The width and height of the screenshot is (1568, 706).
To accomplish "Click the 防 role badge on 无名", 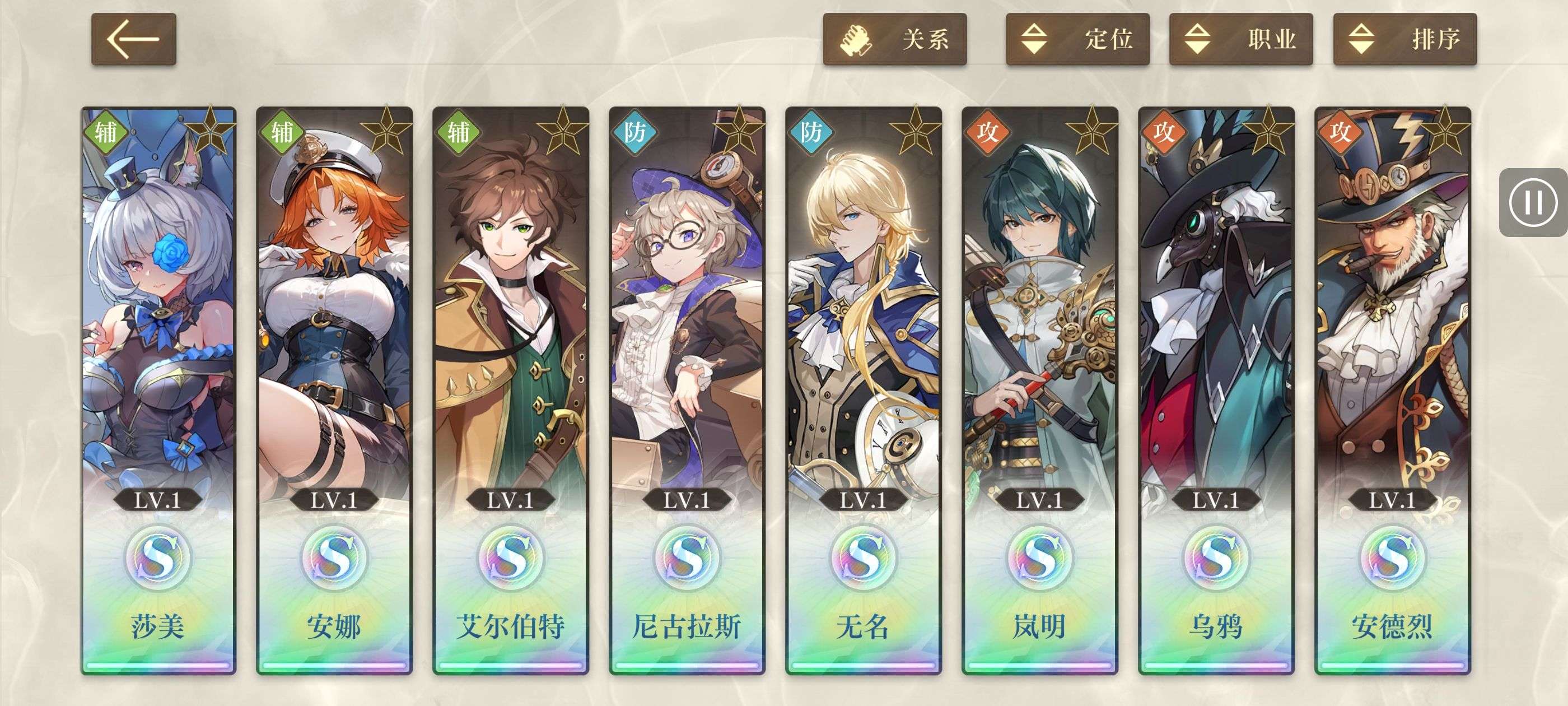I will pyautogui.click(x=811, y=132).
